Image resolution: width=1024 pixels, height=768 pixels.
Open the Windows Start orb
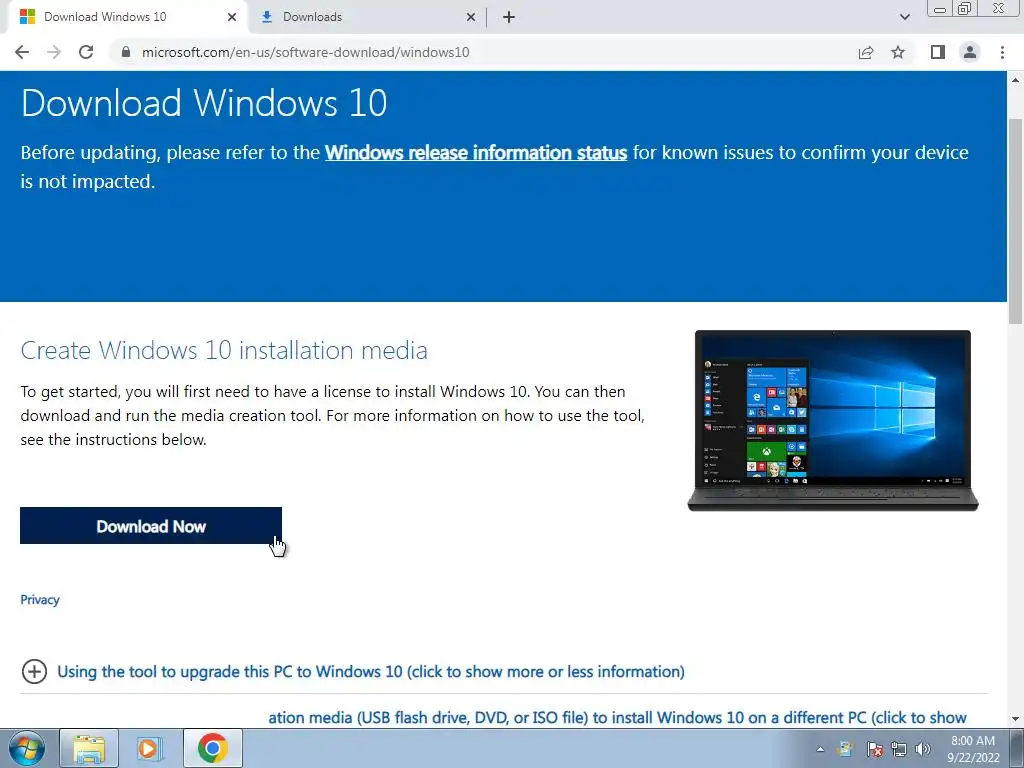coord(27,748)
